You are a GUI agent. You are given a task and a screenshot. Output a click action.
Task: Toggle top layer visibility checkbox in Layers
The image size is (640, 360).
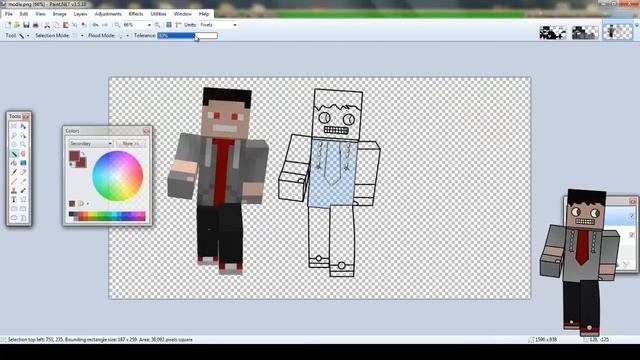click(x=631, y=216)
